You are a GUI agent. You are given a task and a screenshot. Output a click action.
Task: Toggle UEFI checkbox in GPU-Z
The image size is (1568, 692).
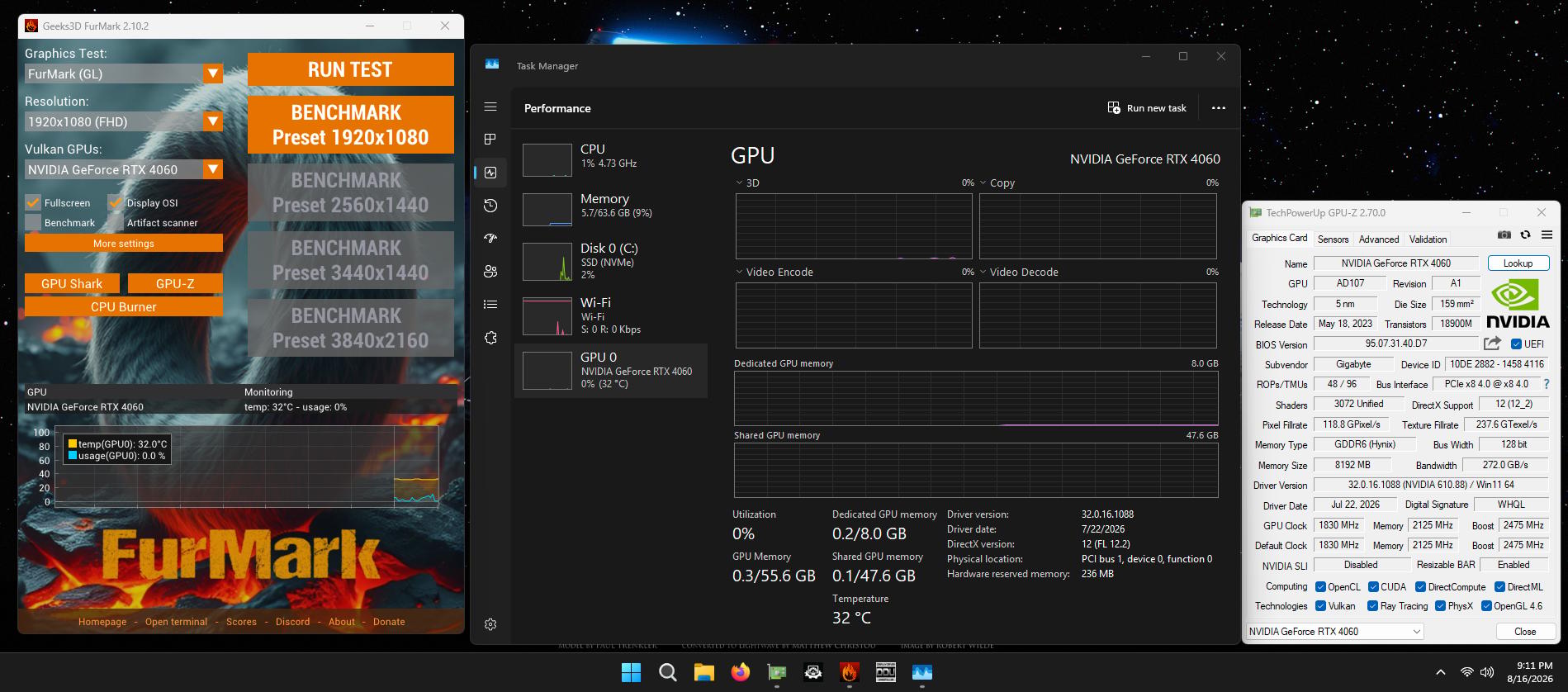click(1516, 344)
